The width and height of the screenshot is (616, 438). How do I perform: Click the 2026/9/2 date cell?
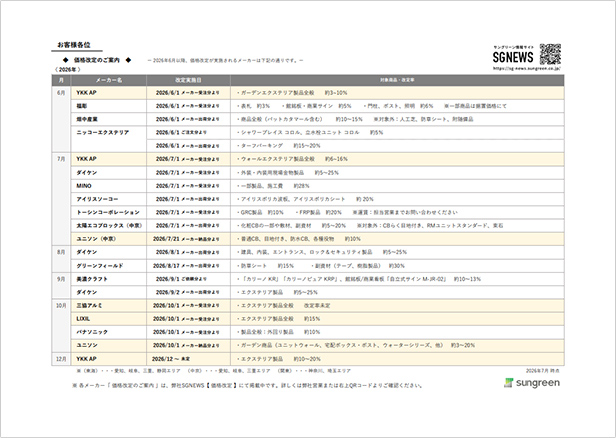188,292
